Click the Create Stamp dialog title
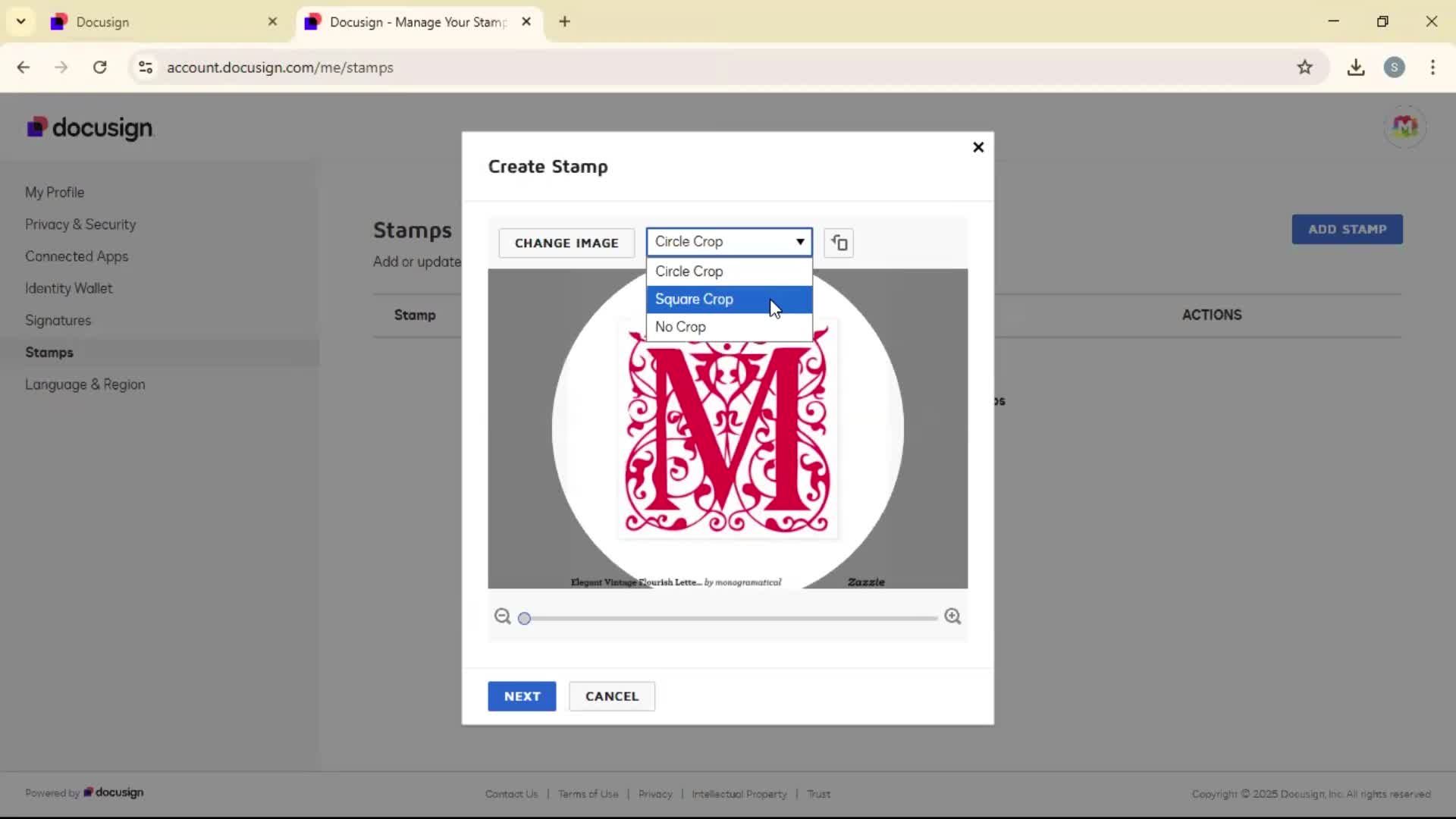This screenshot has width=1456, height=819. [548, 167]
